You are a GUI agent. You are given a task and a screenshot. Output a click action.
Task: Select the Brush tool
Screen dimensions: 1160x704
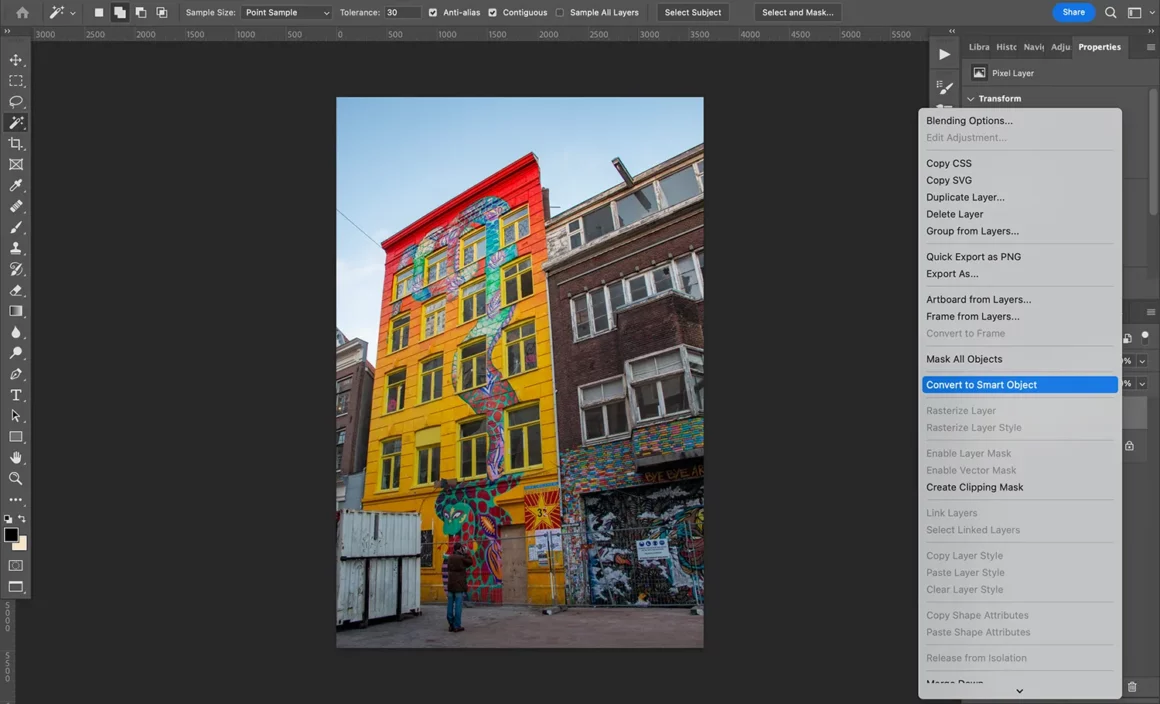click(16, 227)
